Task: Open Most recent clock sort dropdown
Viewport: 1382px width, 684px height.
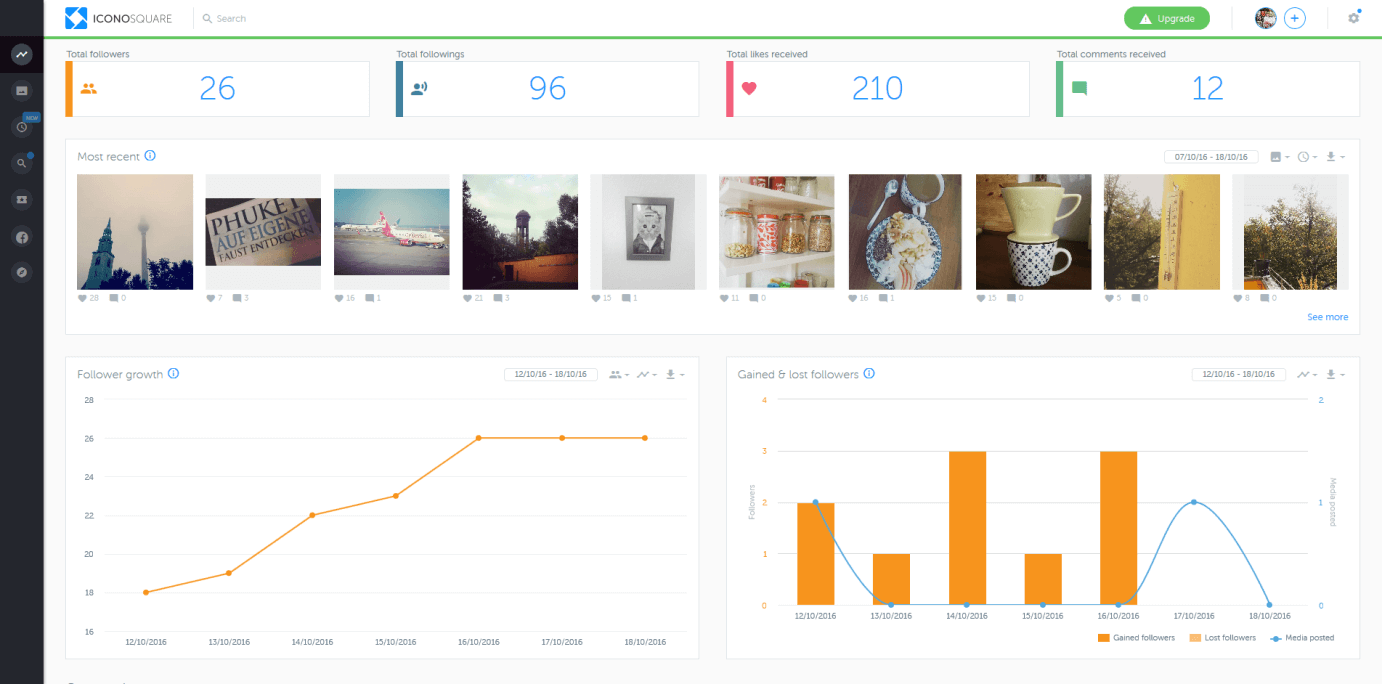Action: pyautogui.click(x=1306, y=157)
